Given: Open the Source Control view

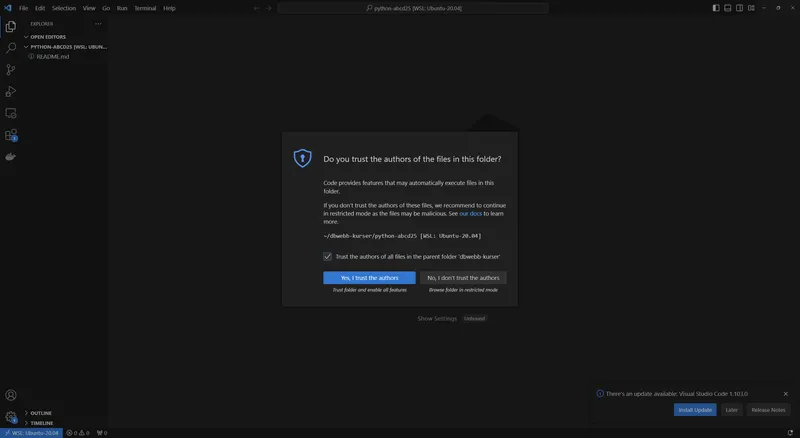Looking at the screenshot, I should click(11, 70).
